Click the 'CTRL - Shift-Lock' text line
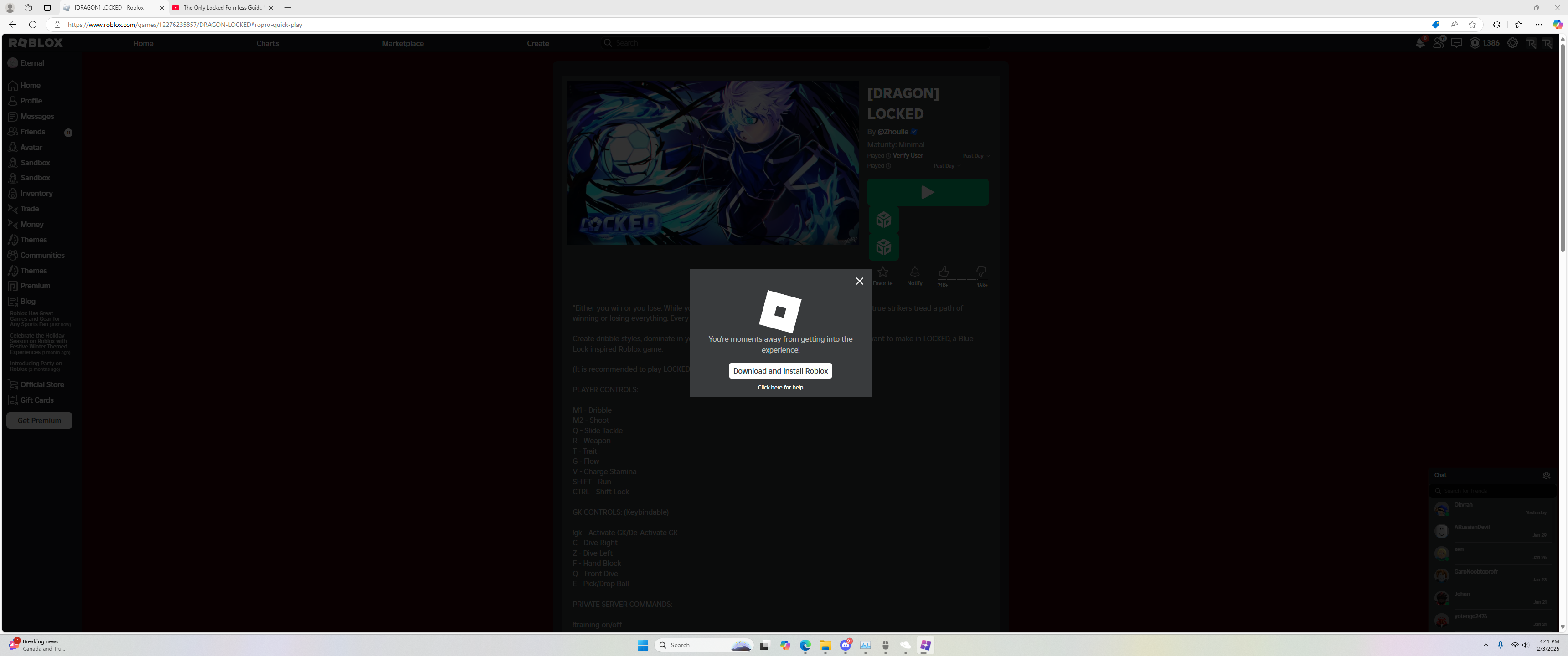This screenshot has height=656, width=1568. point(601,492)
